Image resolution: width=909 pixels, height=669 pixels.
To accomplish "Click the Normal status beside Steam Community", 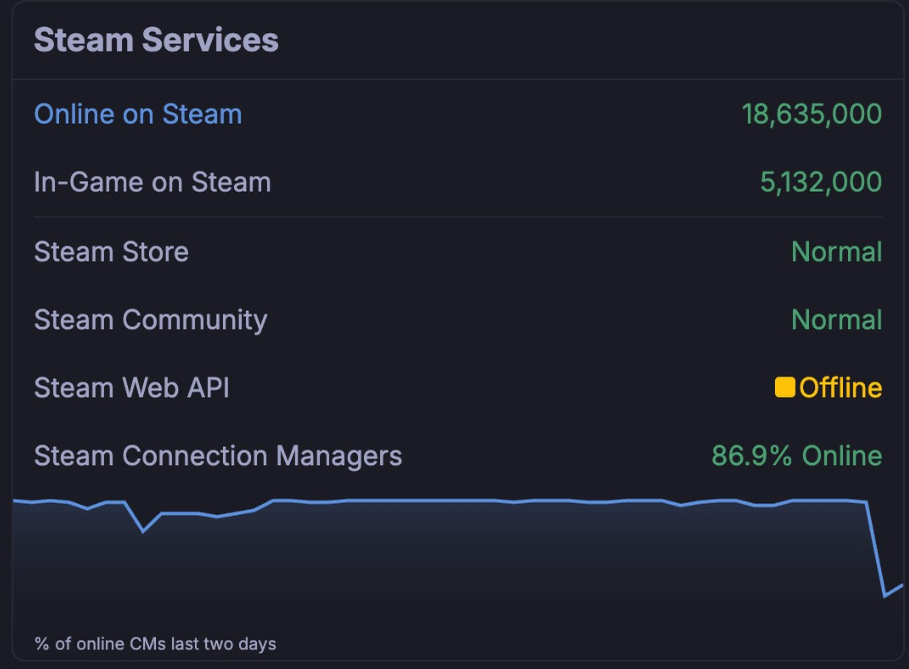I will [x=836, y=320].
